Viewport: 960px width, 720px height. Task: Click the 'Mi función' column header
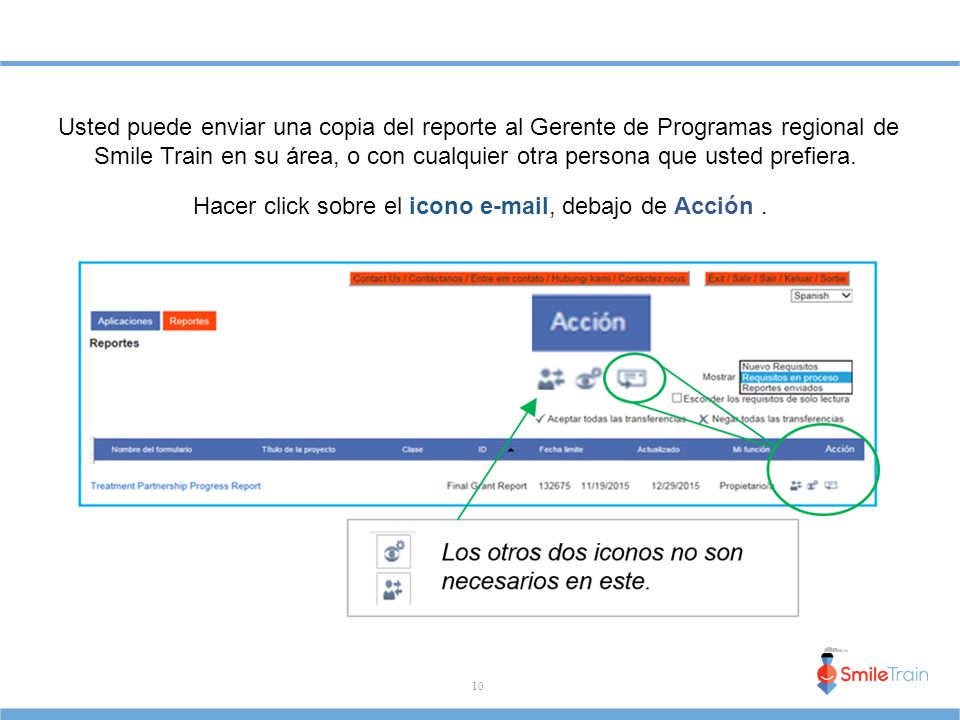click(x=751, y=449)
